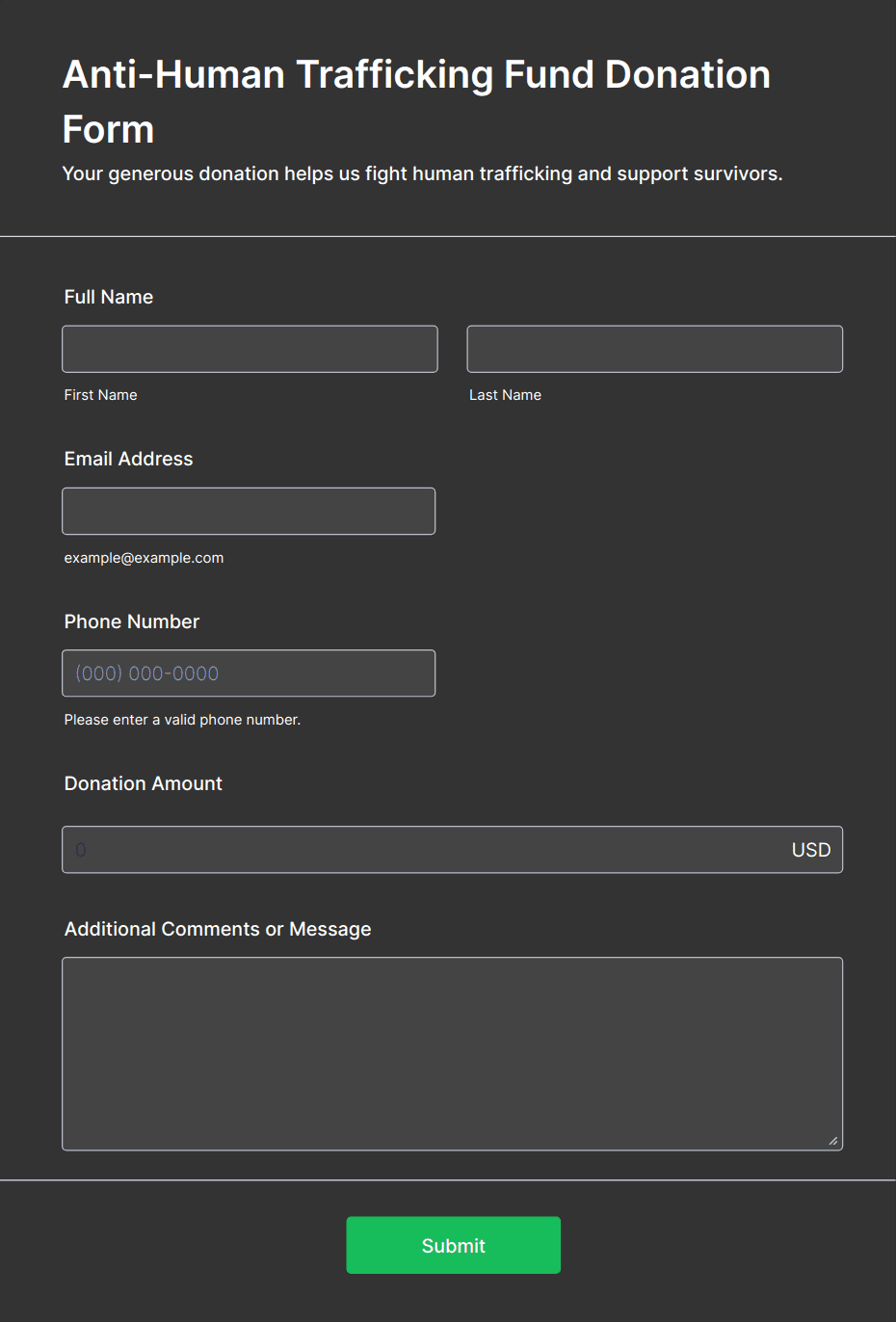Click the USD currency suffix
The width and height of the screenshot is (896, 1322).
810,850
